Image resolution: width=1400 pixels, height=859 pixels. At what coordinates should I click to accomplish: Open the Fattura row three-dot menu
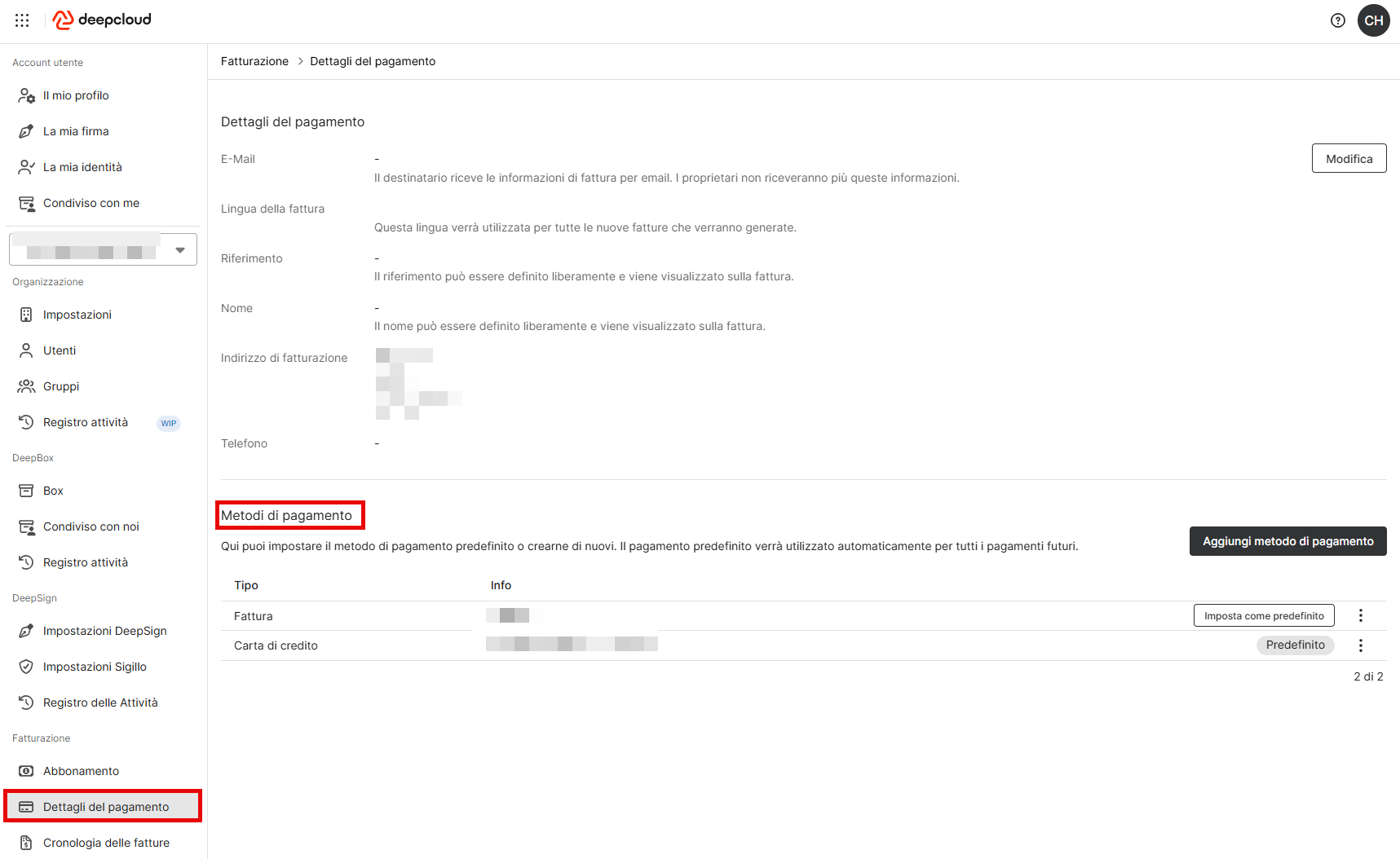[x=1361, y=616]
